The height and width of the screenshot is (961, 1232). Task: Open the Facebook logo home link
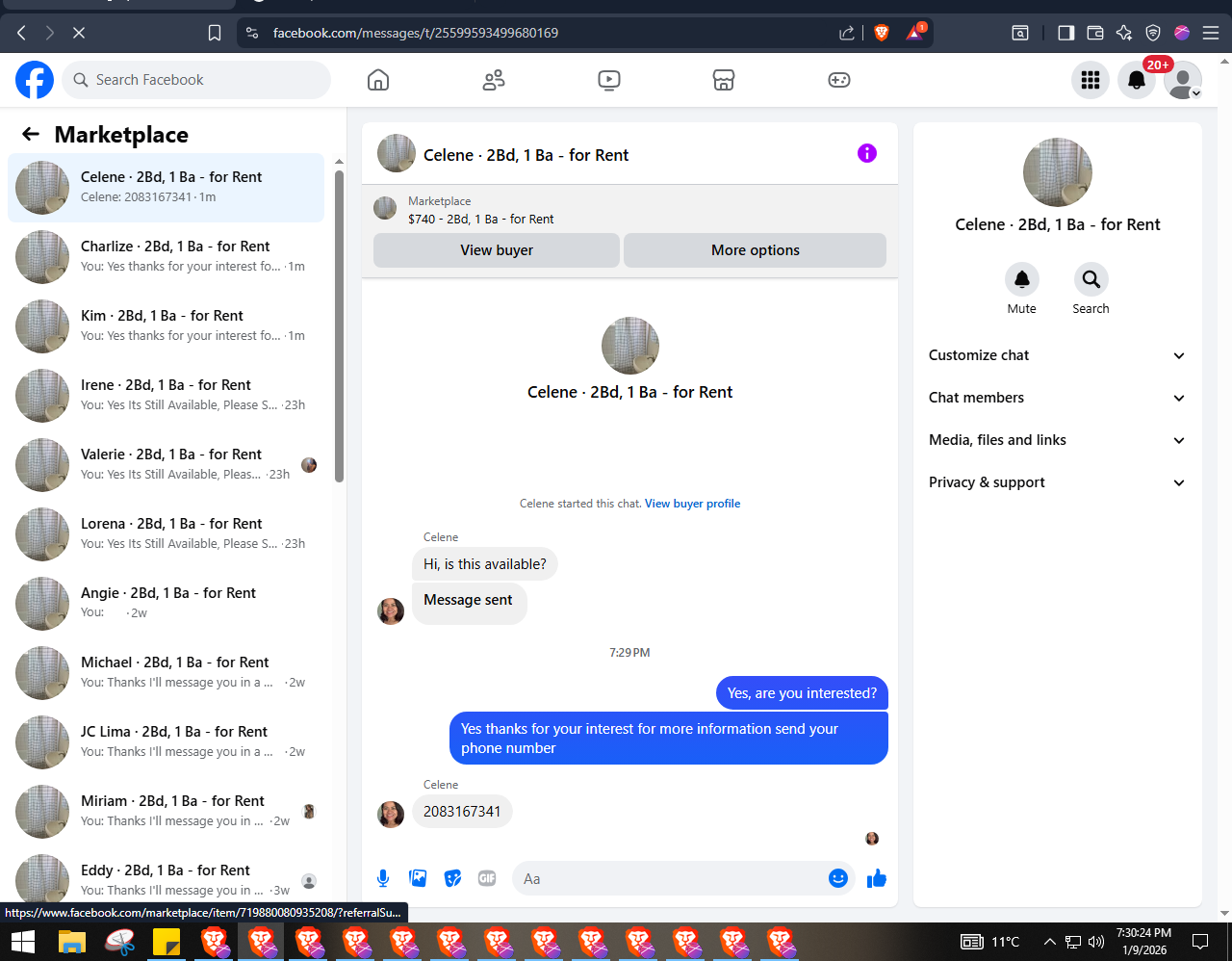(x=35, y=80)
